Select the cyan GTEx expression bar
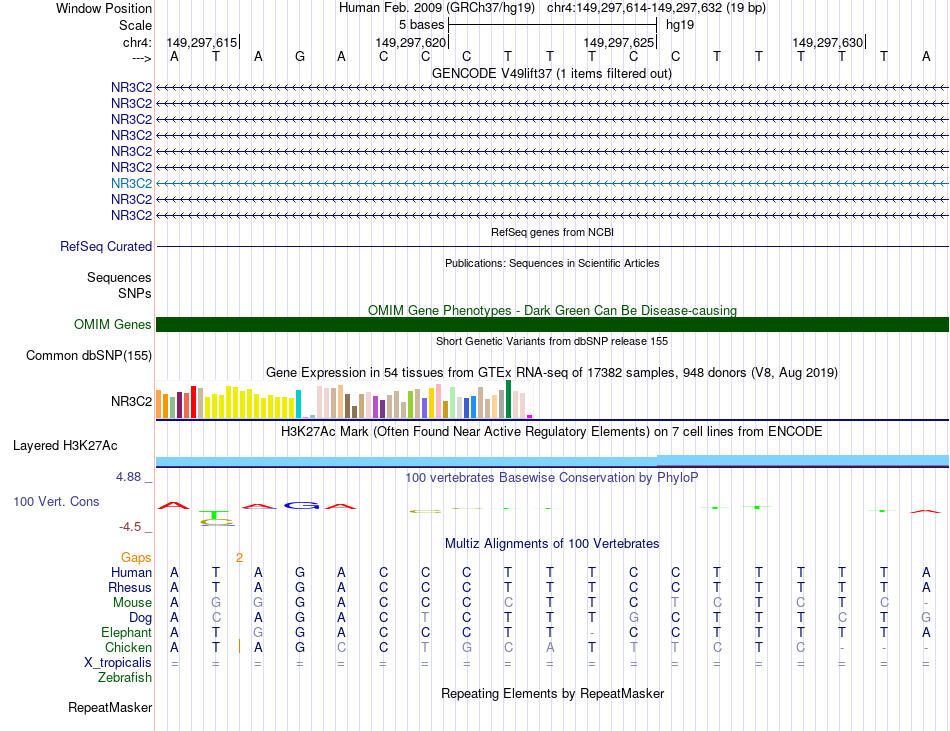 tap(298, 404)
